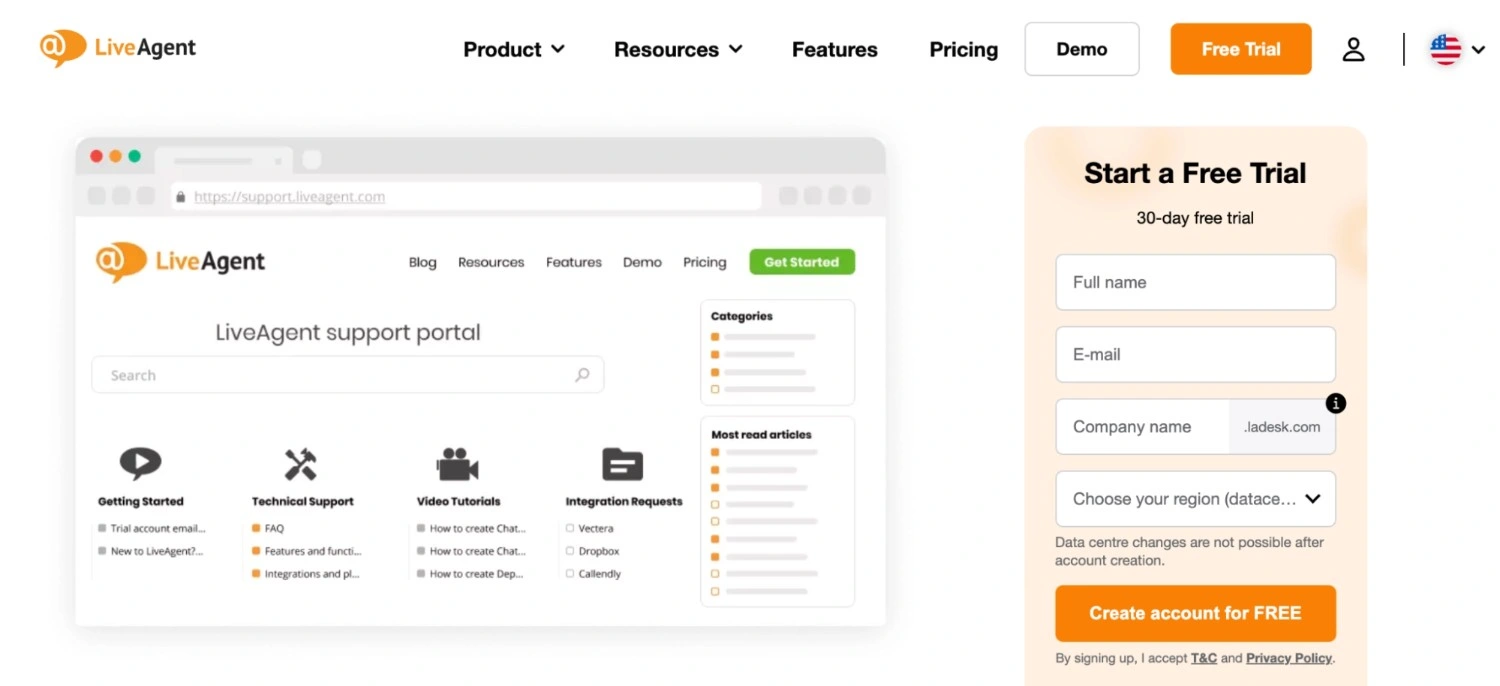Open the T&C link
This screenshot has height=686, width=1500.
1204,658
